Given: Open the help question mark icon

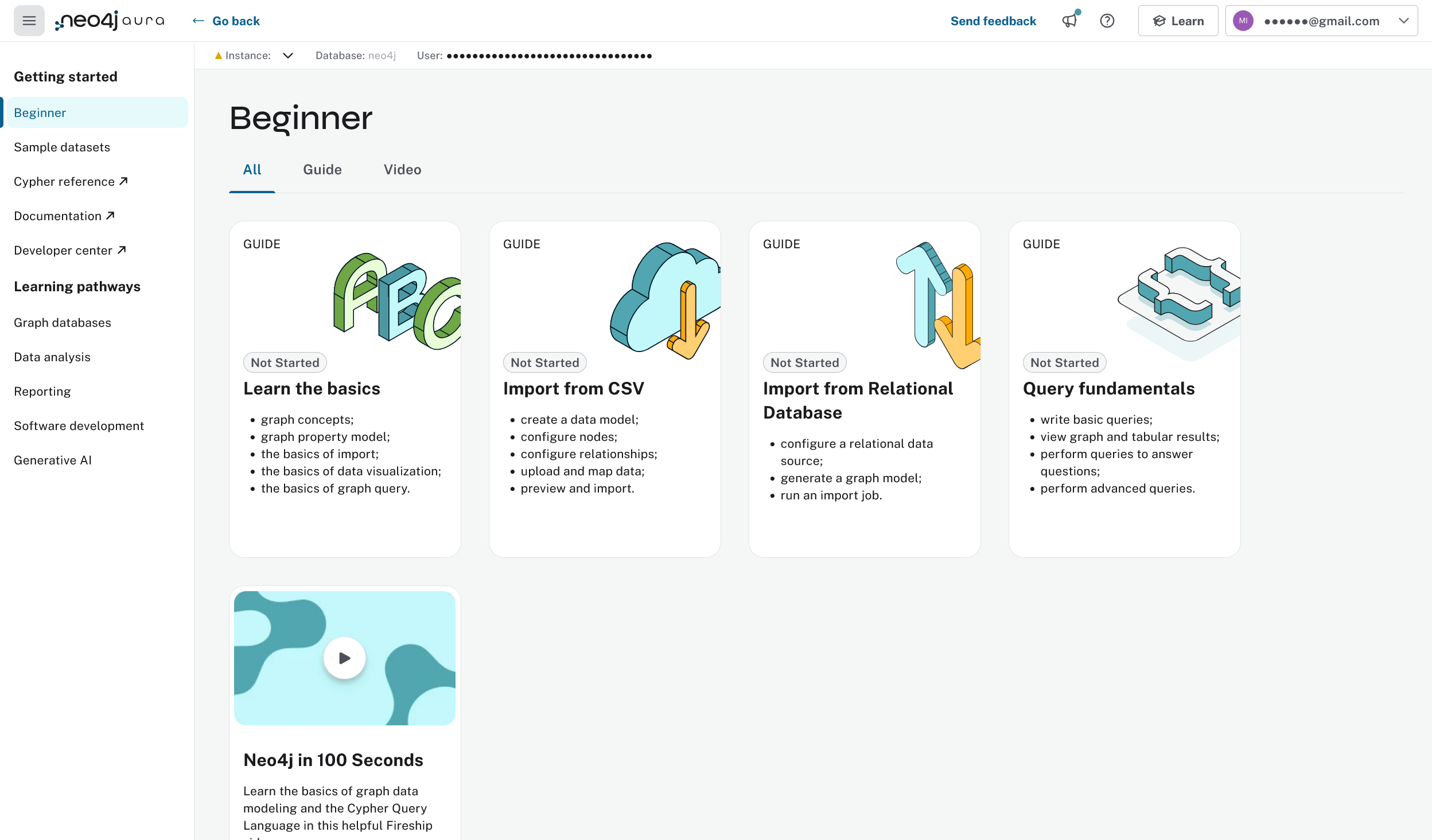Looking at the screenshot, I should coord(1107,21).
